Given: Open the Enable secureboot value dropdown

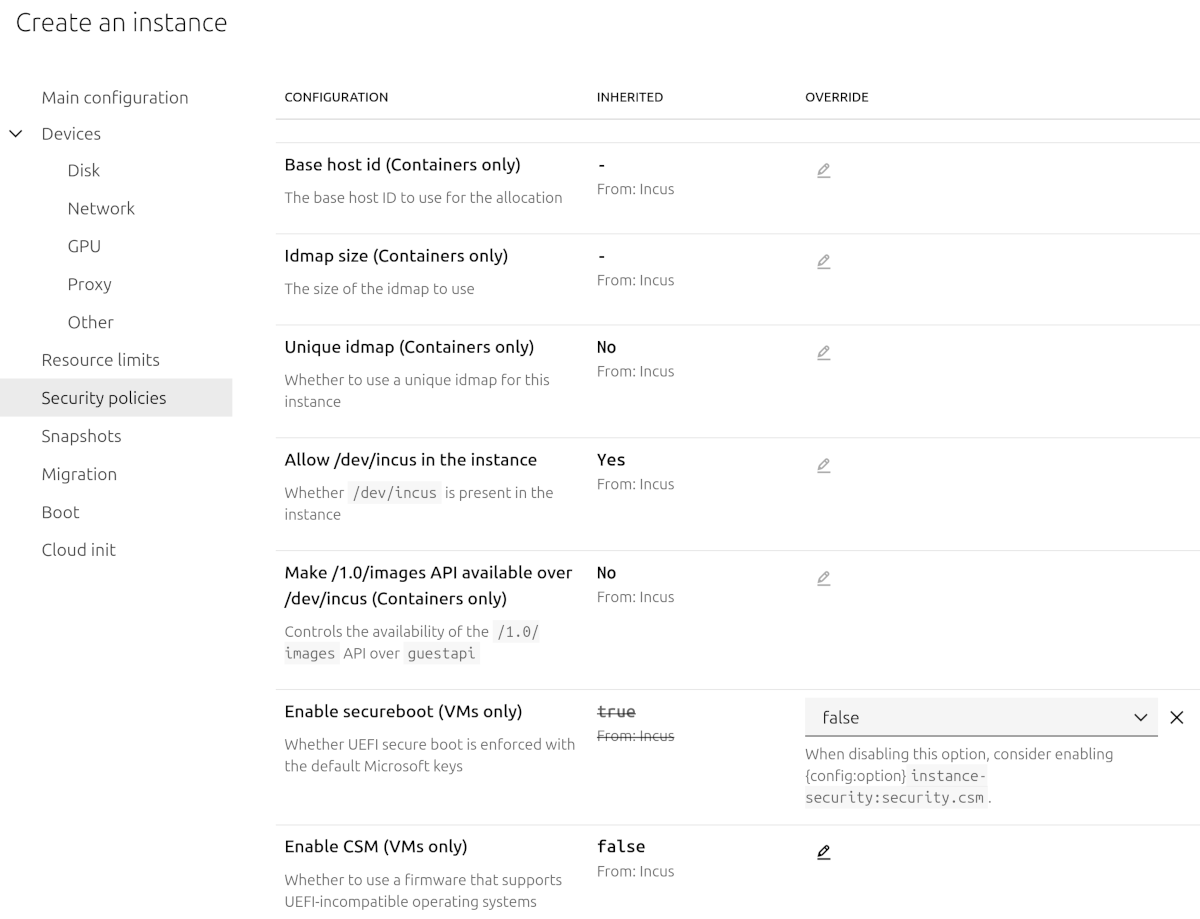Looking at the screenshot, I should coord(1138,717).
